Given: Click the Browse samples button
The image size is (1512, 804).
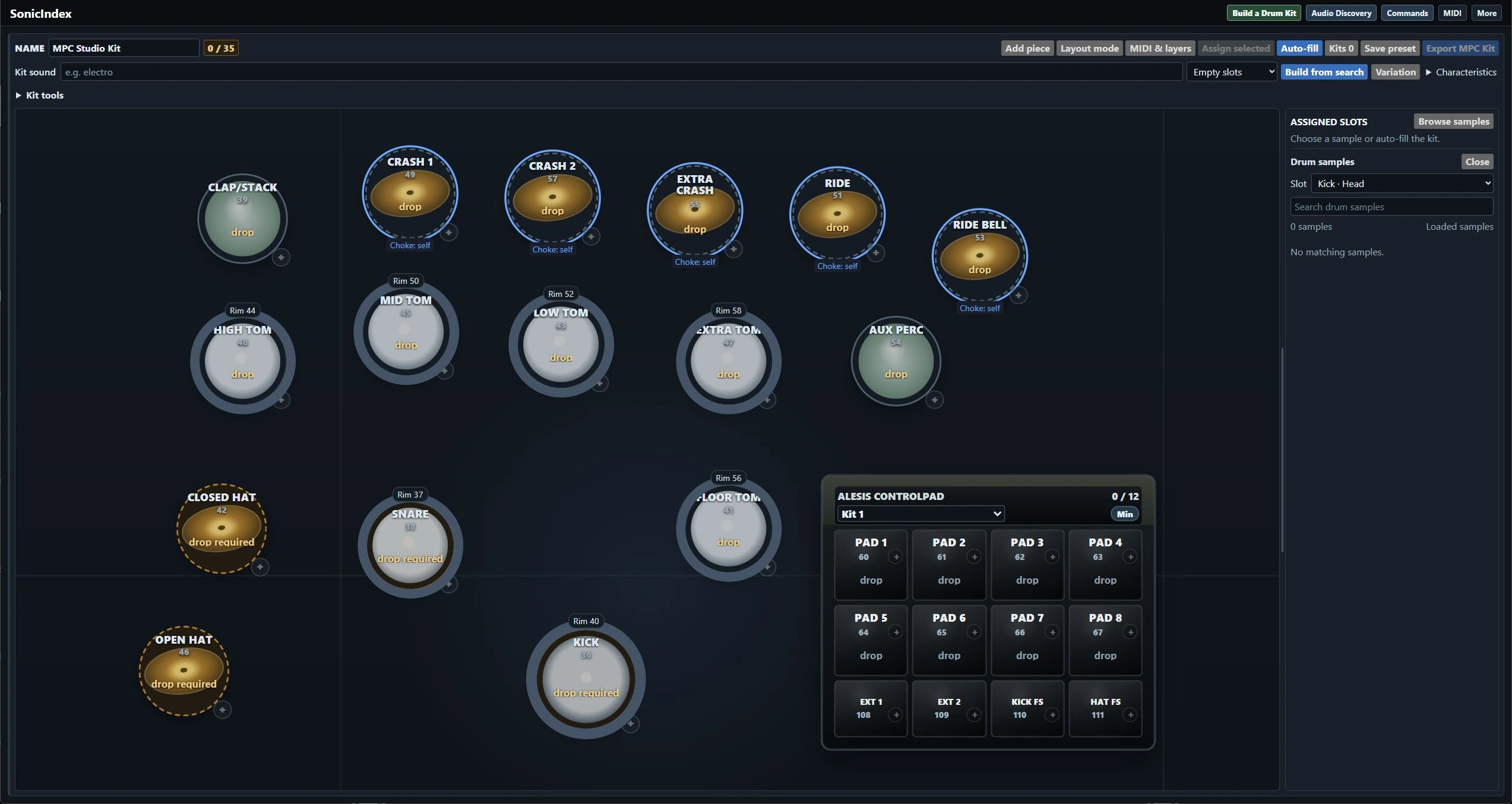Looking at the screenshot, I should (x=1453, y=121).
